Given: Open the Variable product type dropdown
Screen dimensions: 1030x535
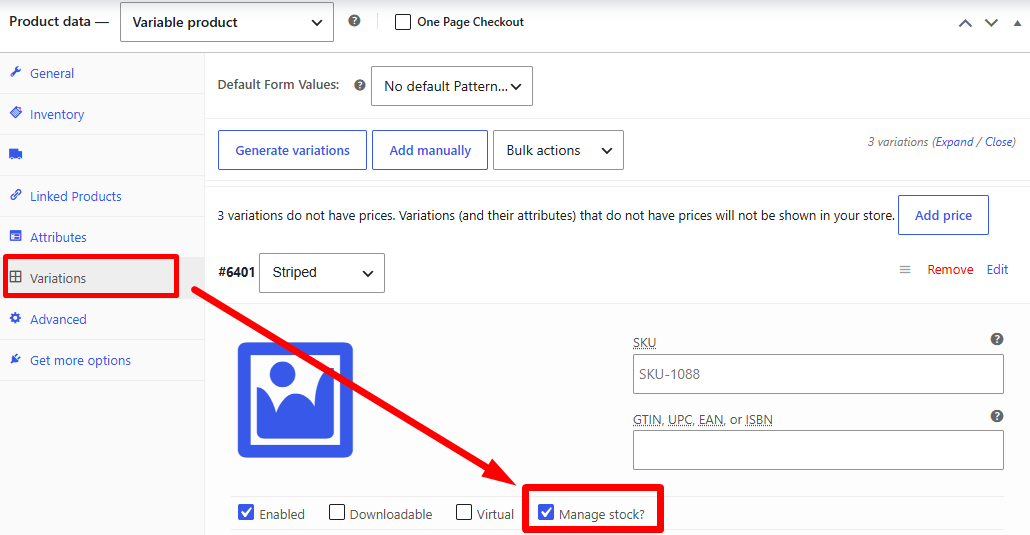Looking at the screenshot, I should click(x=227, y=22).
